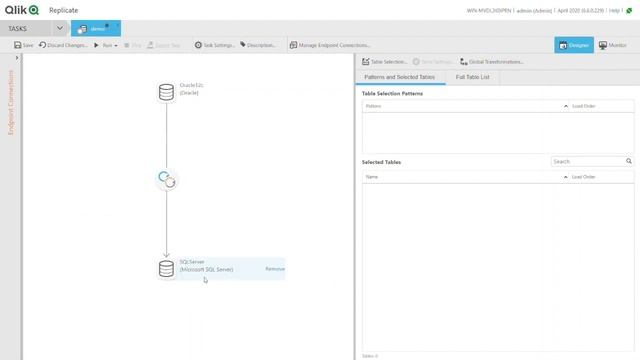Open the TASKS view tab

18,29
